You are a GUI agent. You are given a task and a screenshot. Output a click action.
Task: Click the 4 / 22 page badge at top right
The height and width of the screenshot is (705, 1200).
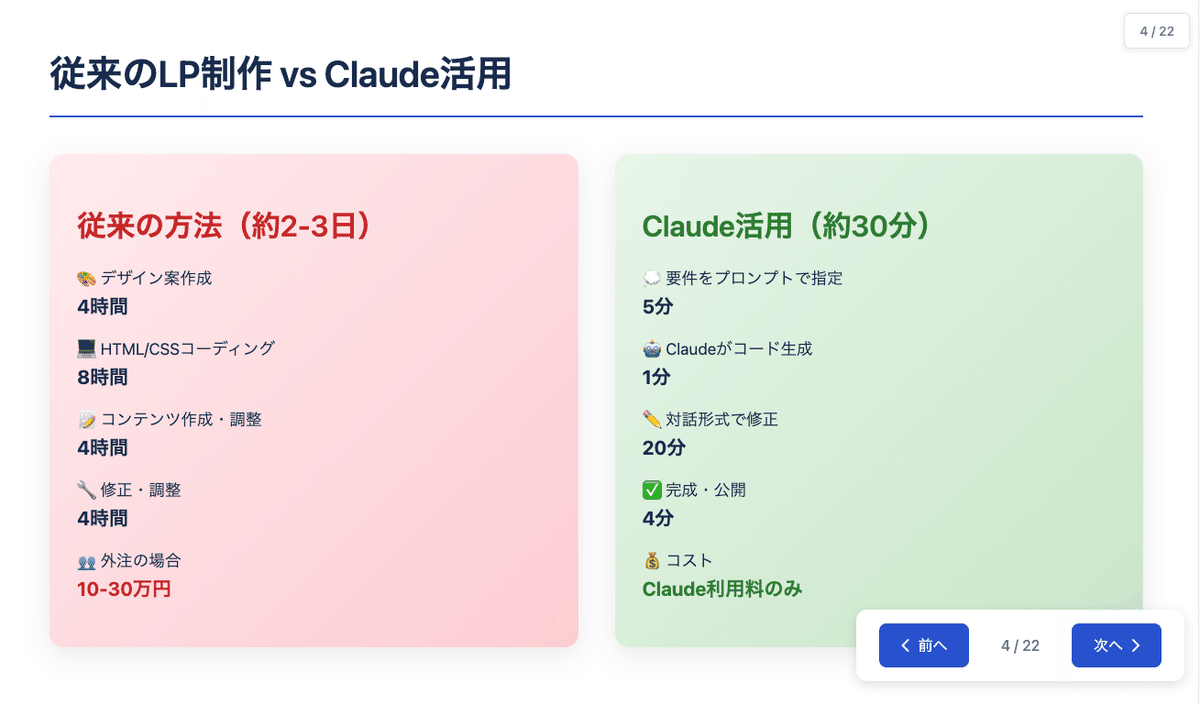tap(1156, 31)
